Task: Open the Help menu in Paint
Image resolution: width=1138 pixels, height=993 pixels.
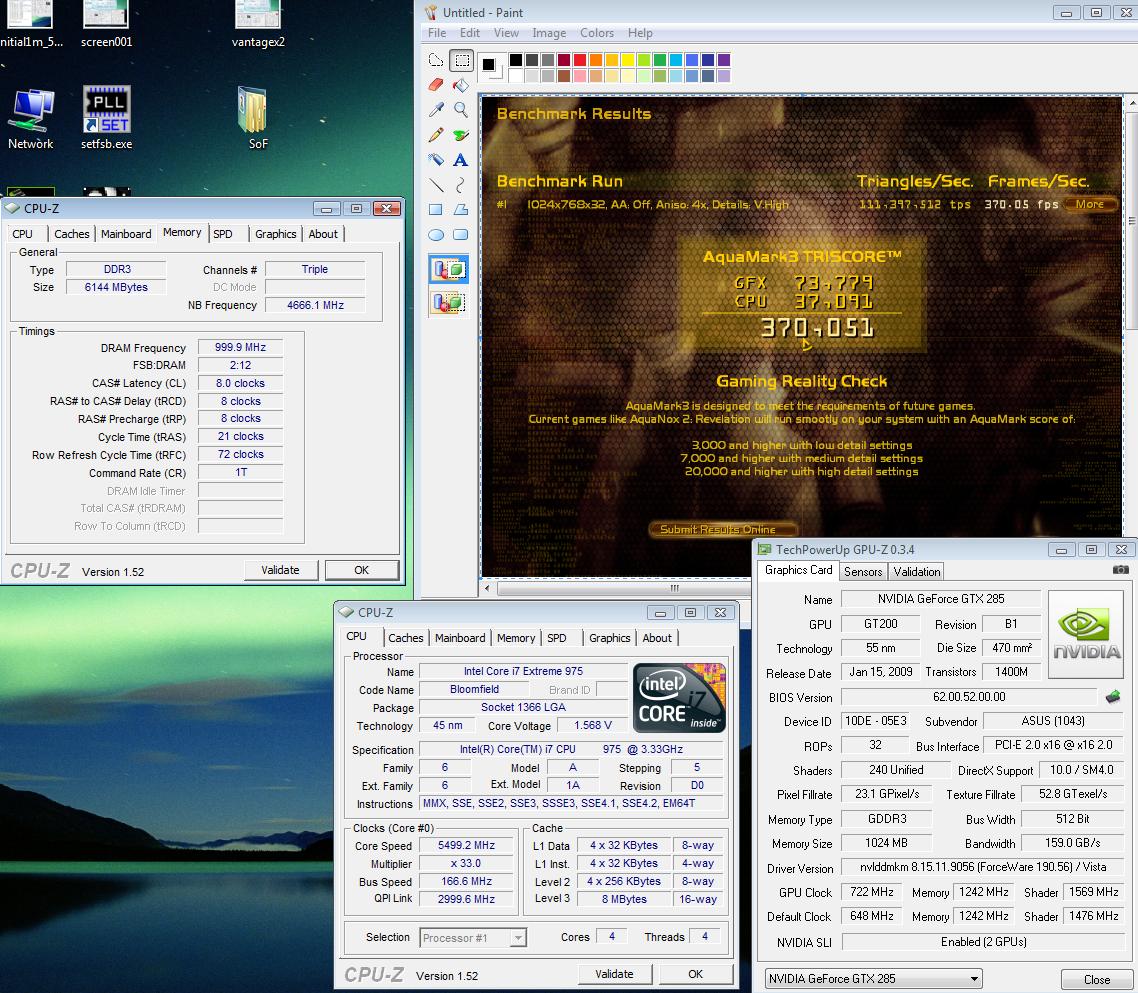Action: point(640,33)
